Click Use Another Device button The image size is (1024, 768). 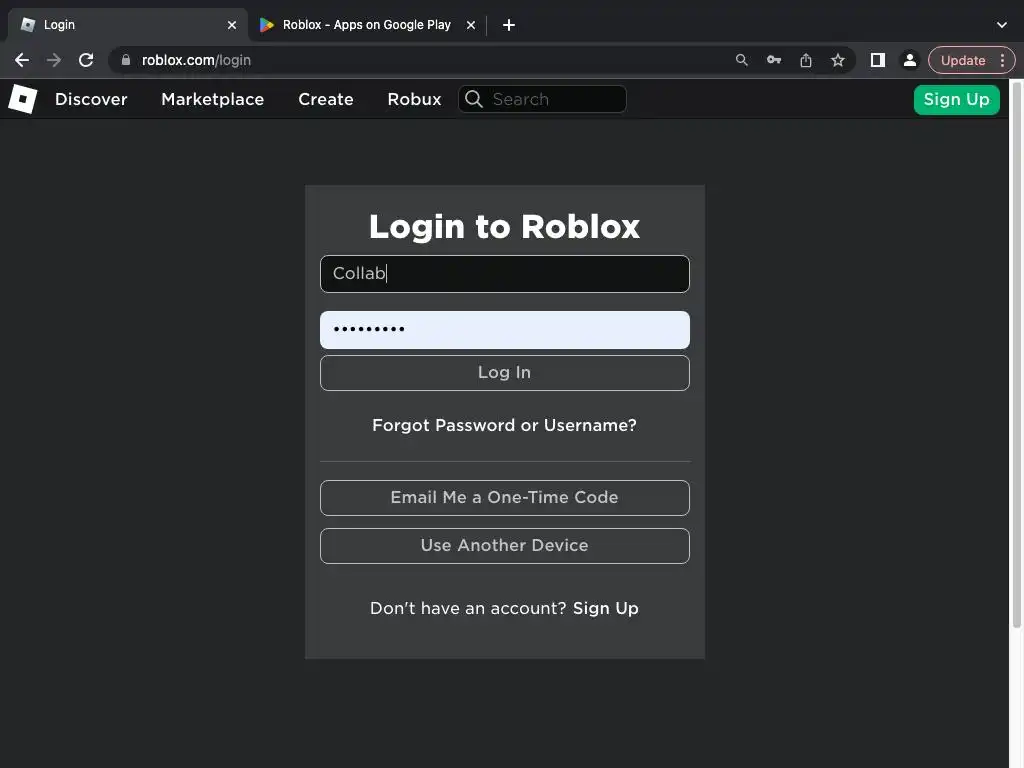(x=505, y=546)
